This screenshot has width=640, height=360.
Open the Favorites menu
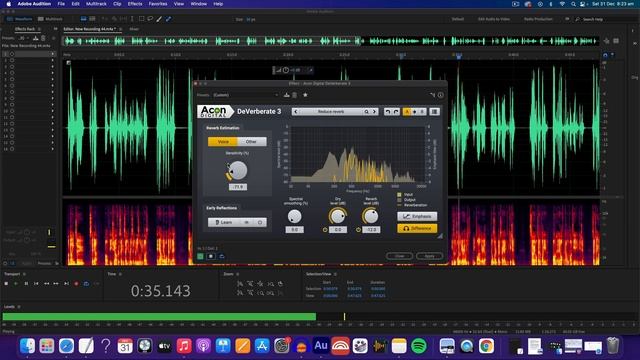click(x=158, y=4)
